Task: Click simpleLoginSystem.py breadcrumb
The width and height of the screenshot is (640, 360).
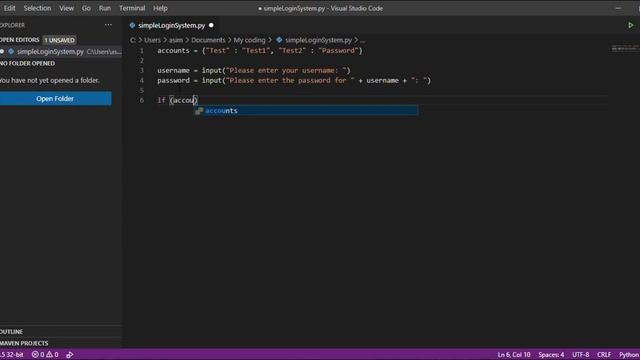Action: (318, 40)
